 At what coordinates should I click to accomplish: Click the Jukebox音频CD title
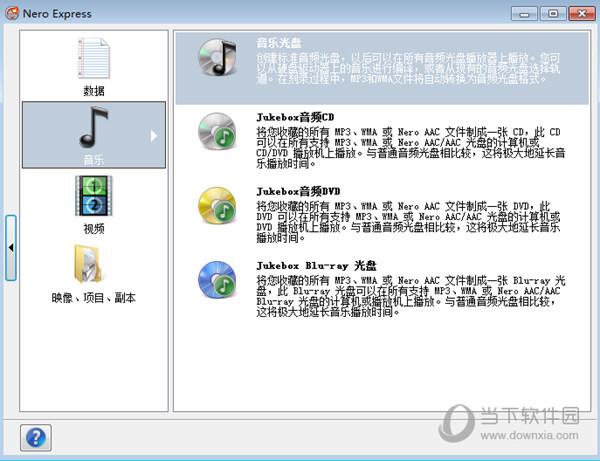296,117
